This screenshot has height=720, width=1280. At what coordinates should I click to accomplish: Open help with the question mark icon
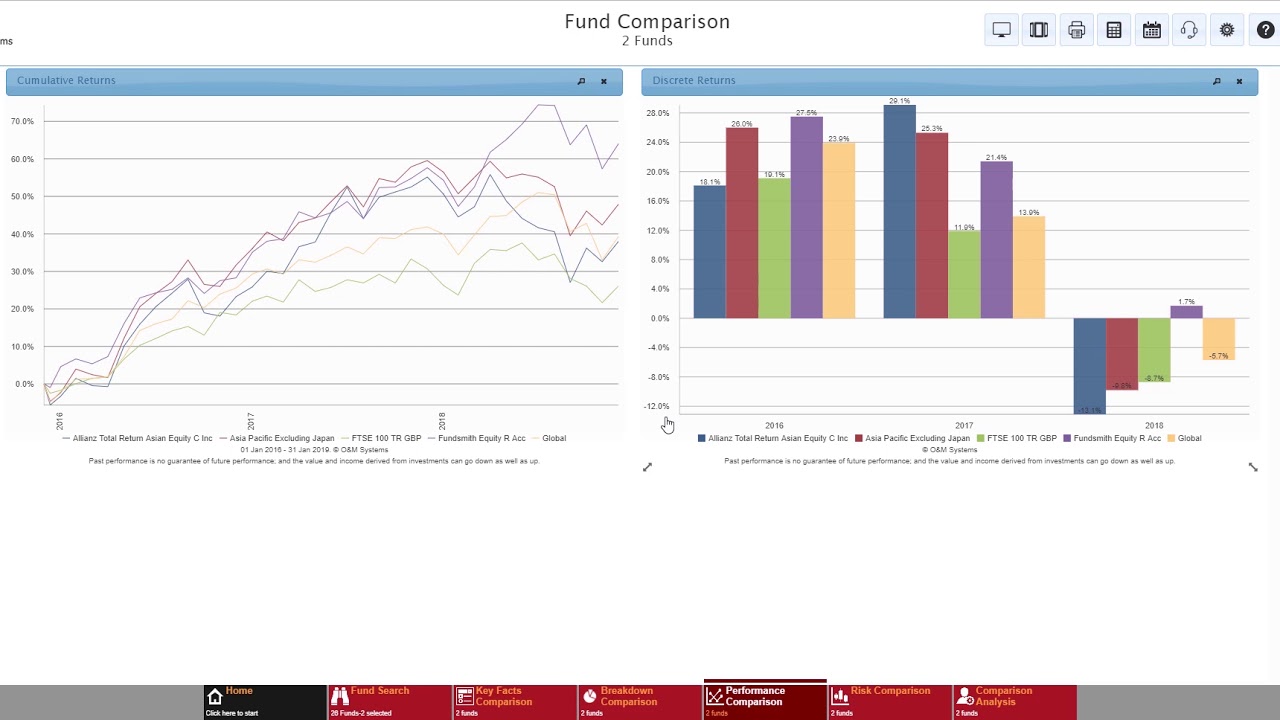pos(1265,30)
